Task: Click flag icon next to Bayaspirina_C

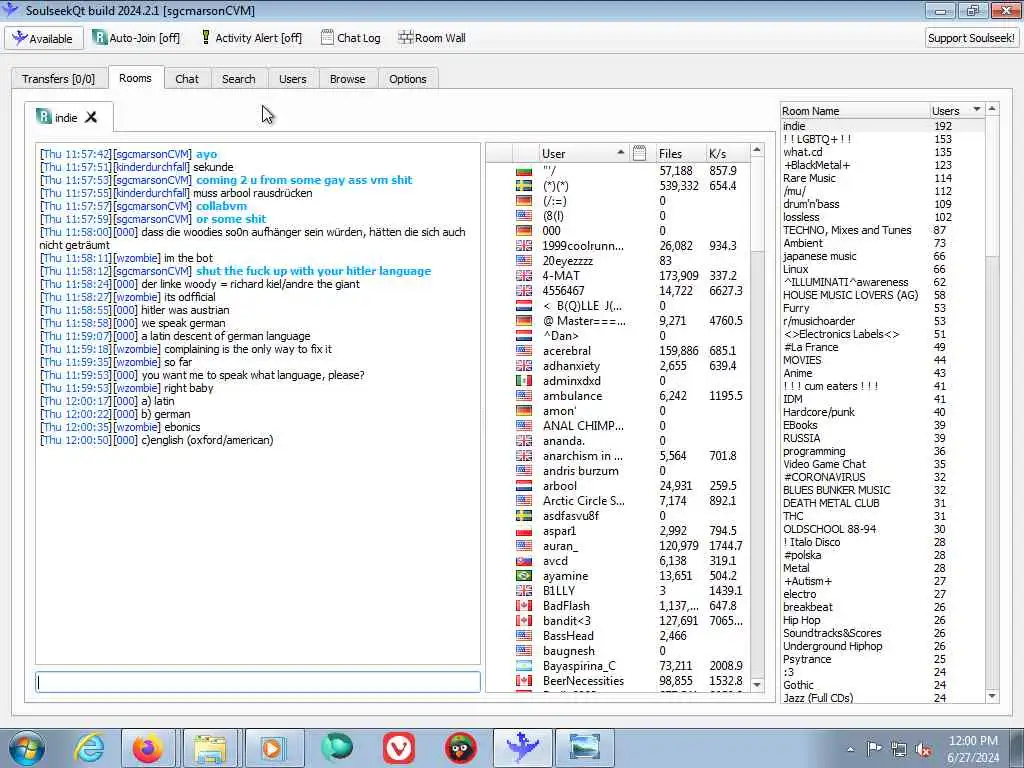Action: (524, 666)
